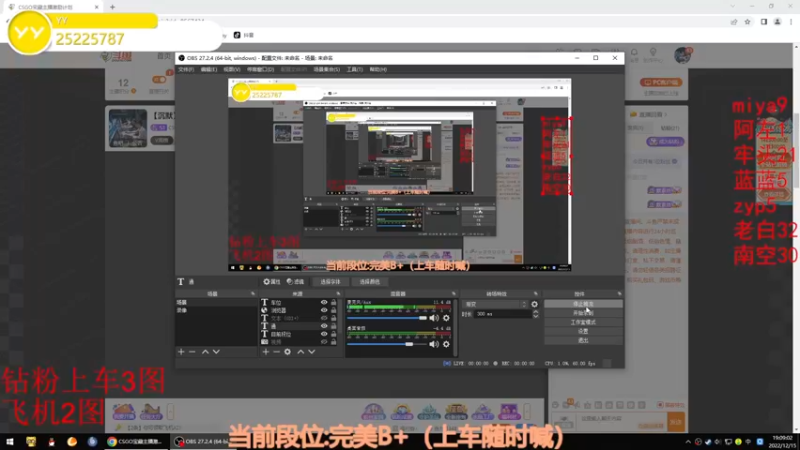
Task: Click the 开始录制 button in Controls
Action: pos(583,313)
